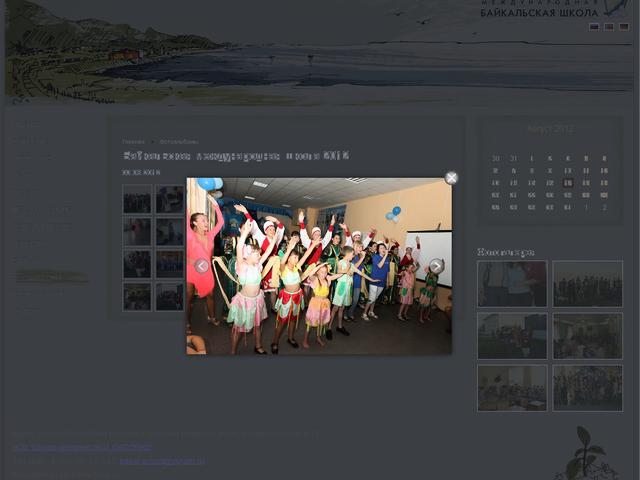Open top-left photo in right sidebar gallery

pos(512,284)
